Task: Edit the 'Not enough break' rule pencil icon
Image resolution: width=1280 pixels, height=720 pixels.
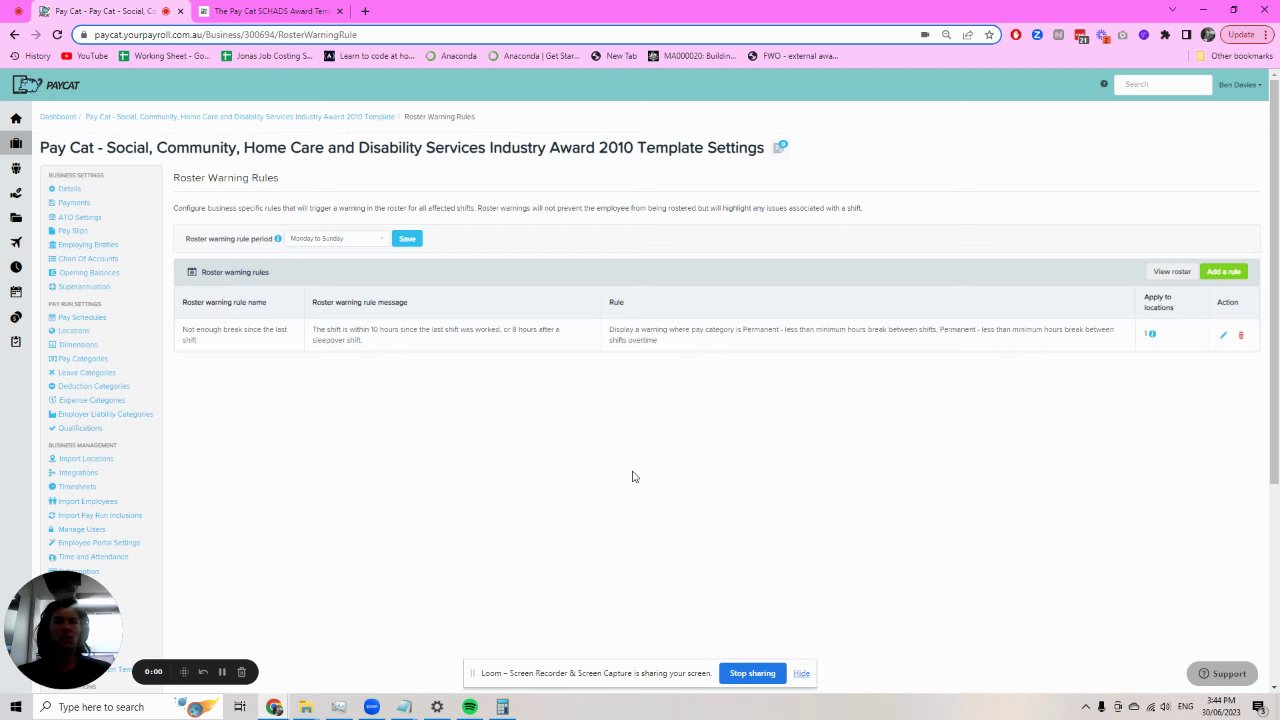Action: [1223, 335]
